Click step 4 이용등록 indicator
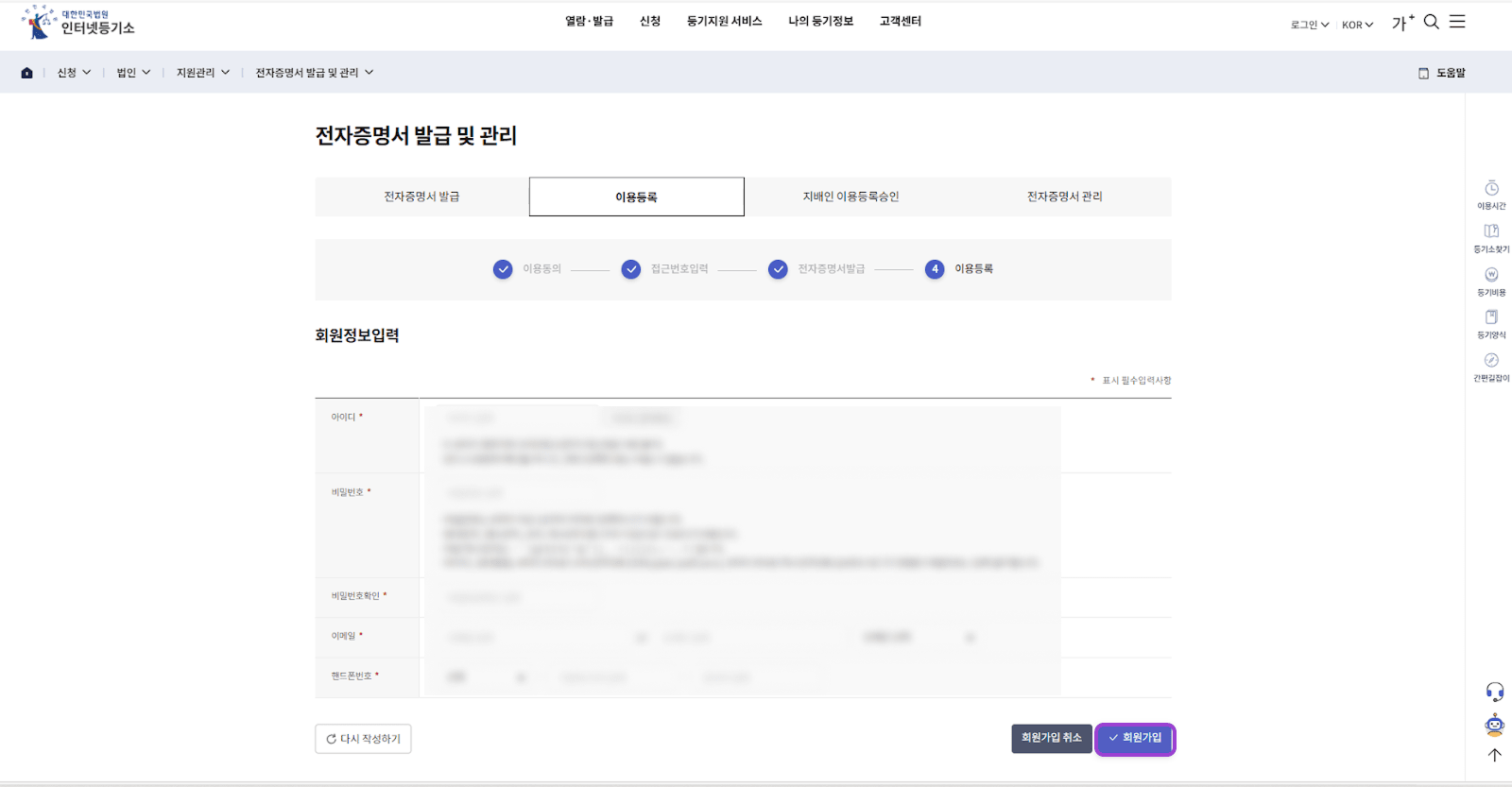This screenshot has width=1512, height=787. pyautogui.click(x=959, y=269)
